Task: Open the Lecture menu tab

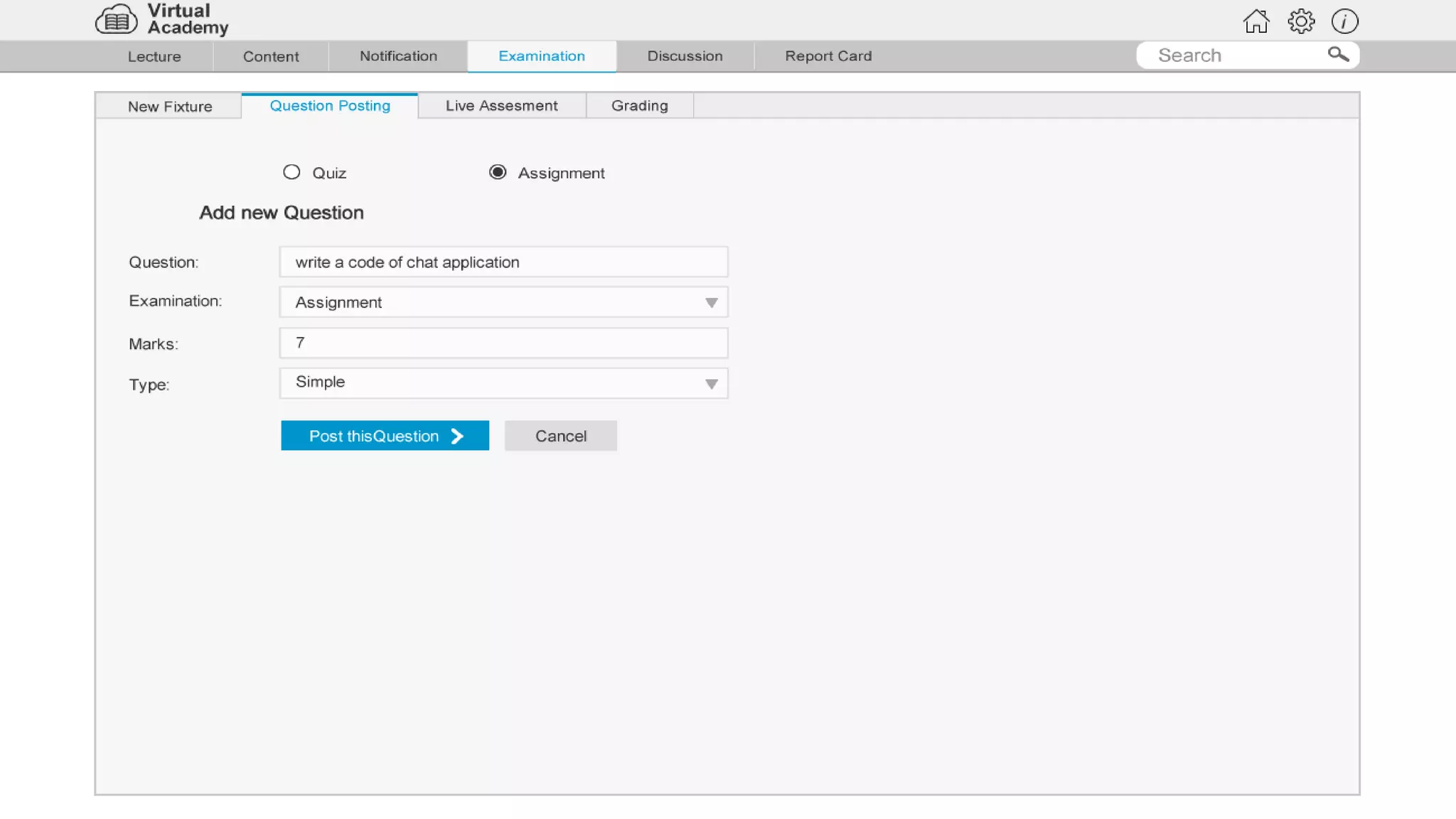Action: click(x=154, y=57)
